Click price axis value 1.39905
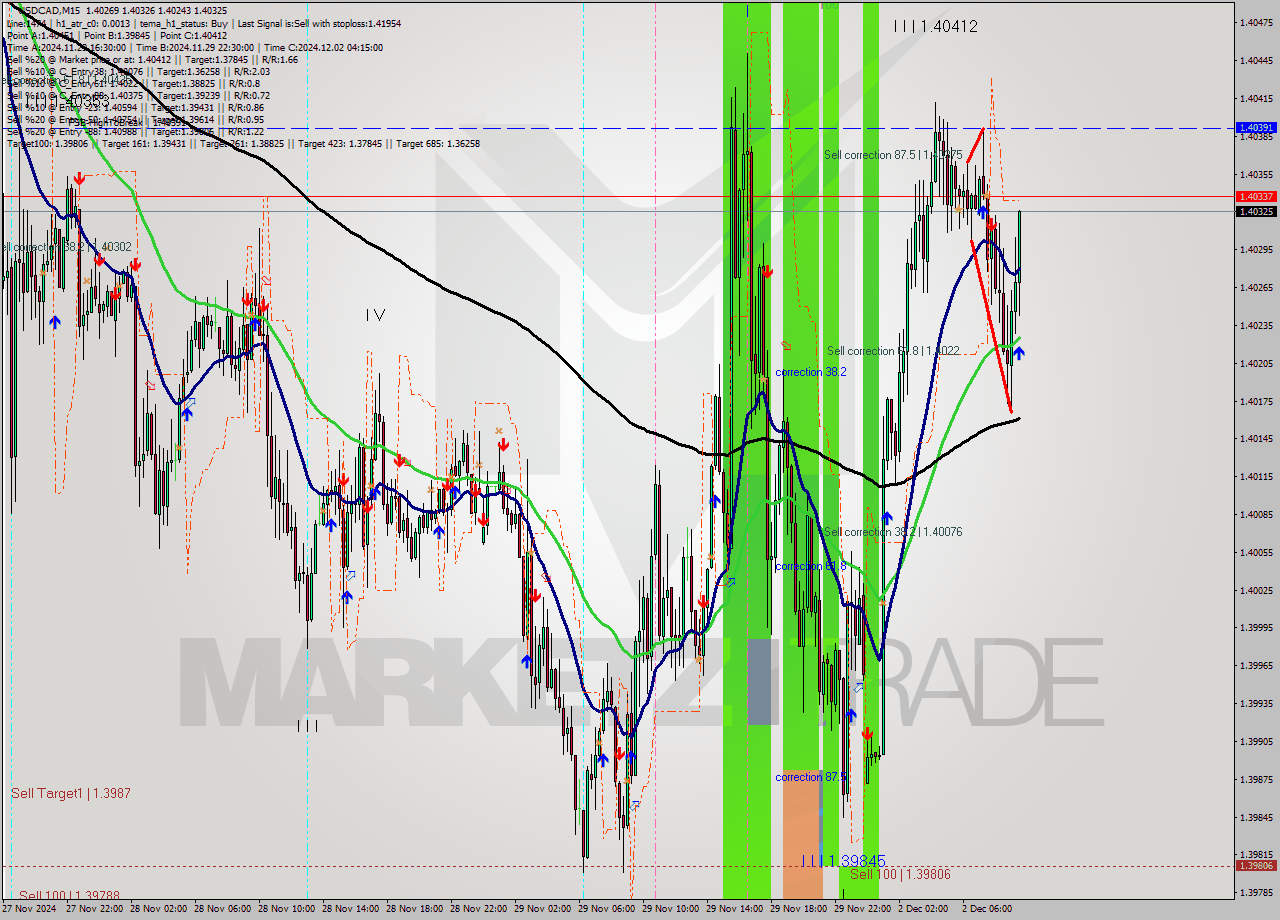 (x=1256, y=741)
